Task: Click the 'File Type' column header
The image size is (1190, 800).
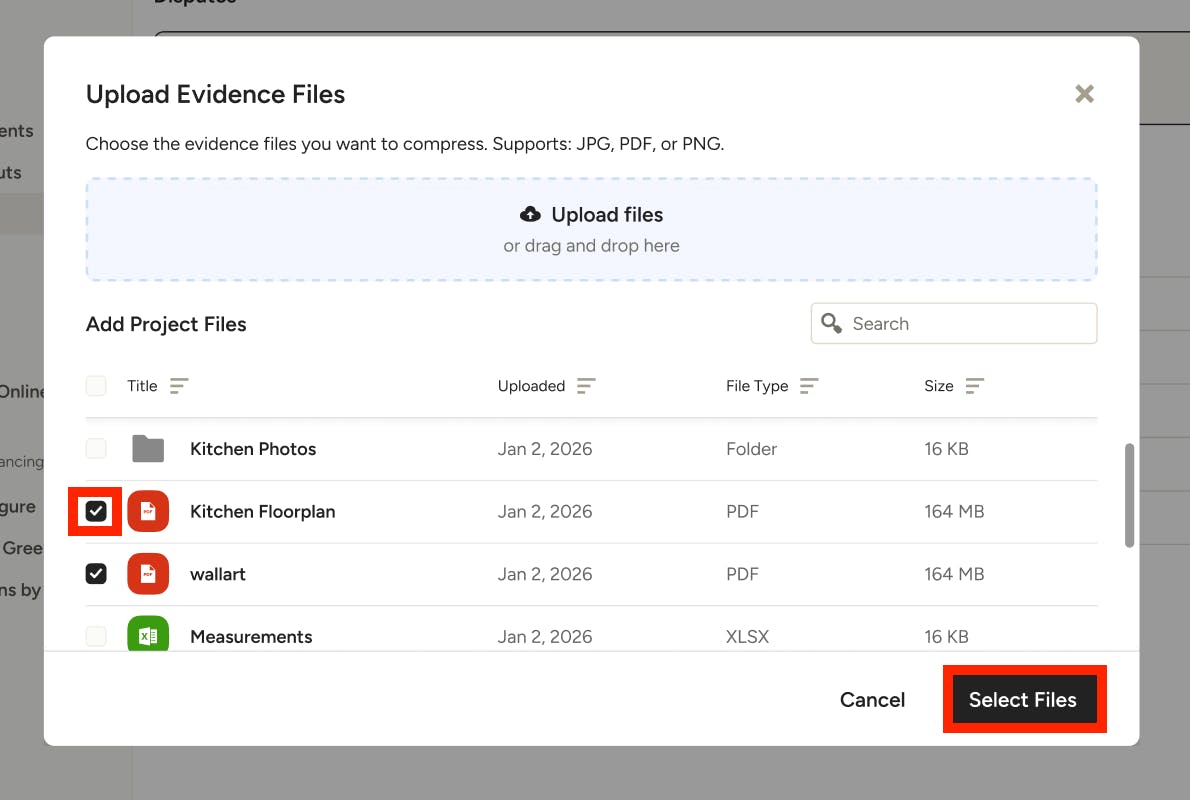Action: tap(757, 386)
